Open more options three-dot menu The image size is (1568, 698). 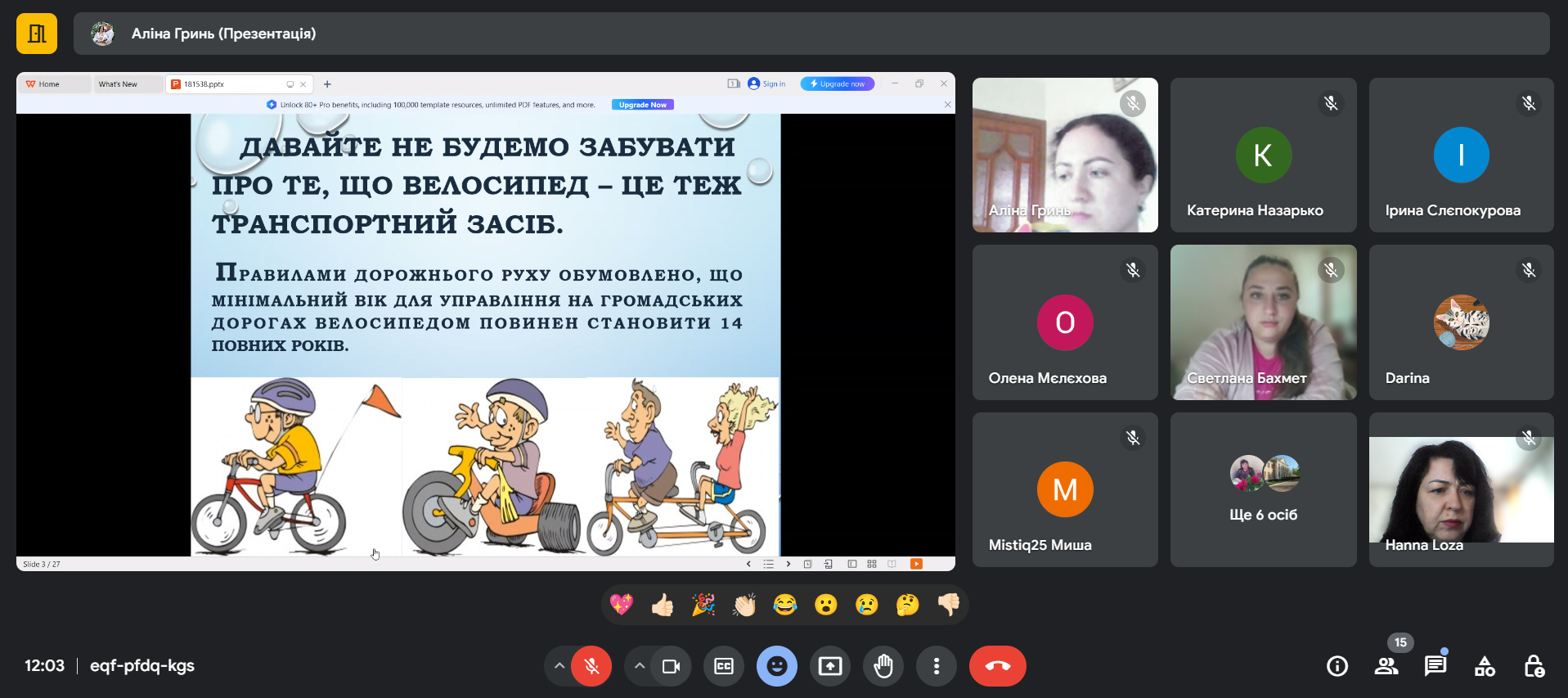[x=937, y=666]
